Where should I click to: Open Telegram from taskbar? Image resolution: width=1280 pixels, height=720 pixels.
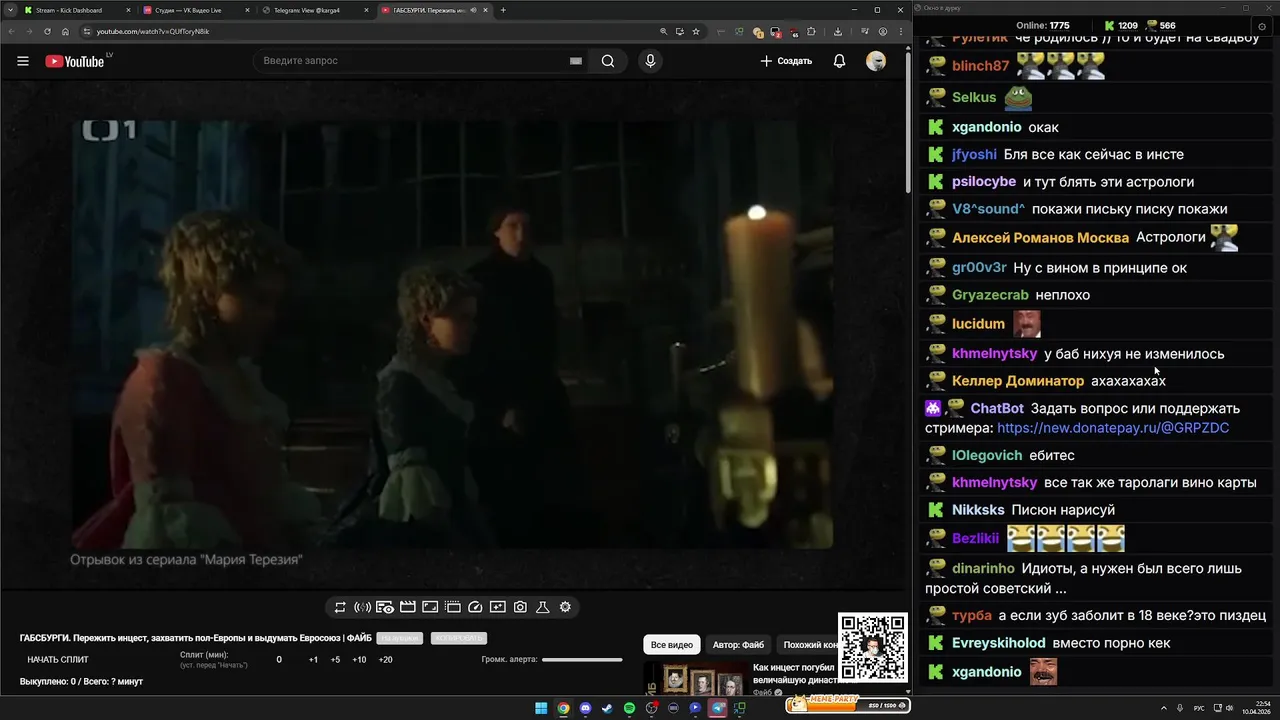717,708
